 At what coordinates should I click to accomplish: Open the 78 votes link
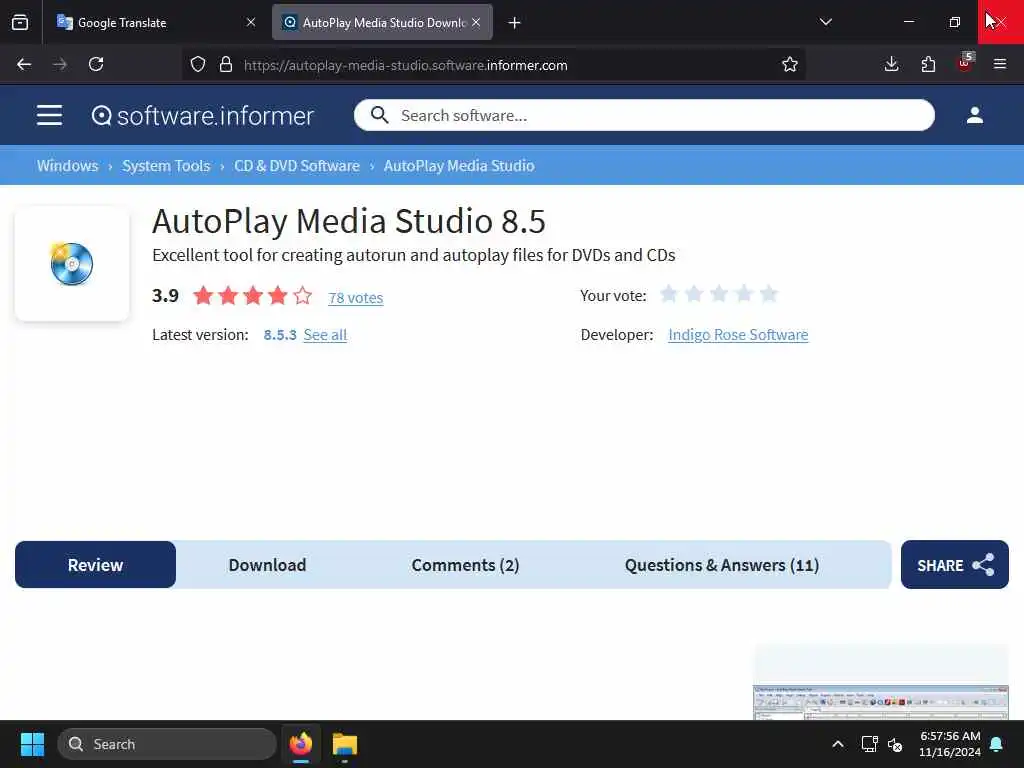coord(355,298)
